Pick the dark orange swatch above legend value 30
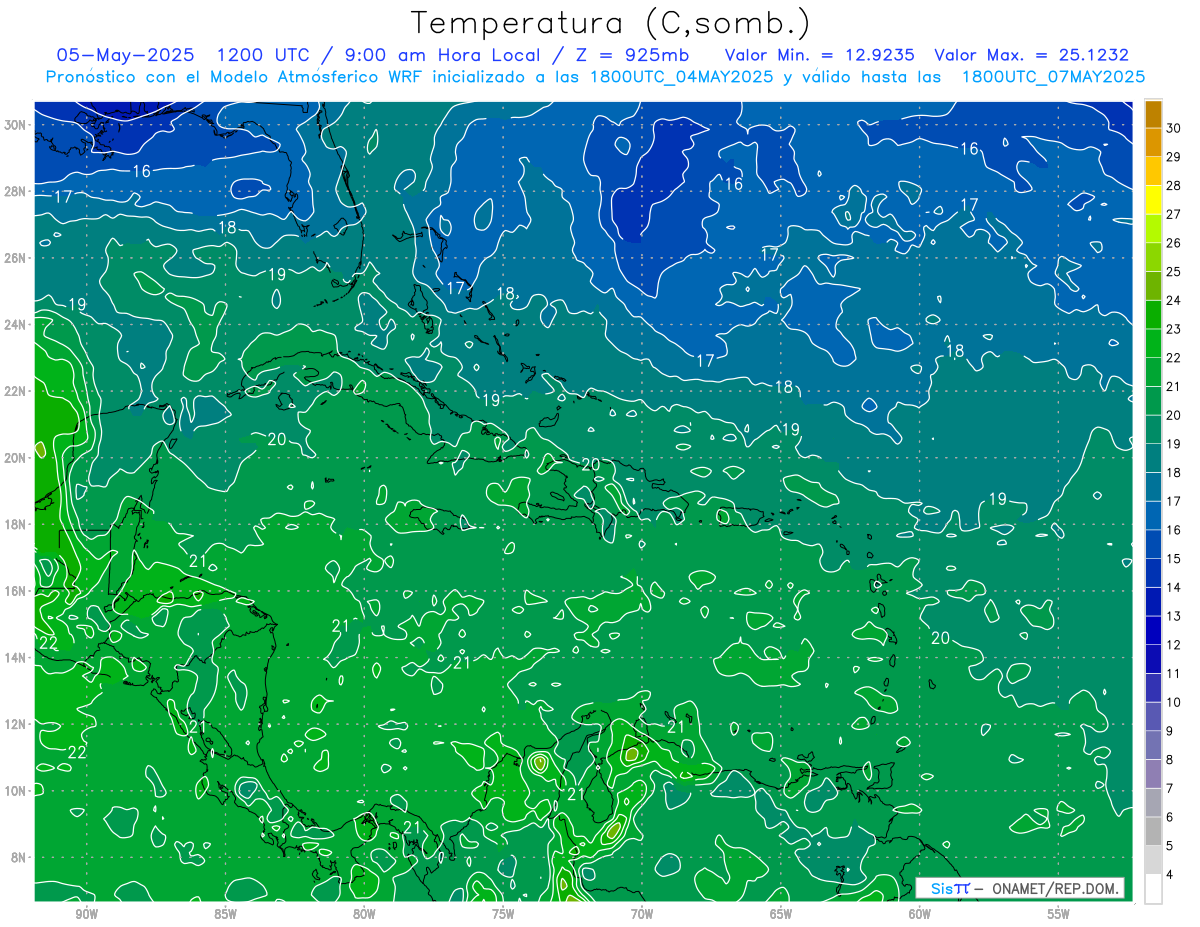Image resolution: width=1200 pixels, height=927 pixels. pyautogui.click(x=1153, y=114)
